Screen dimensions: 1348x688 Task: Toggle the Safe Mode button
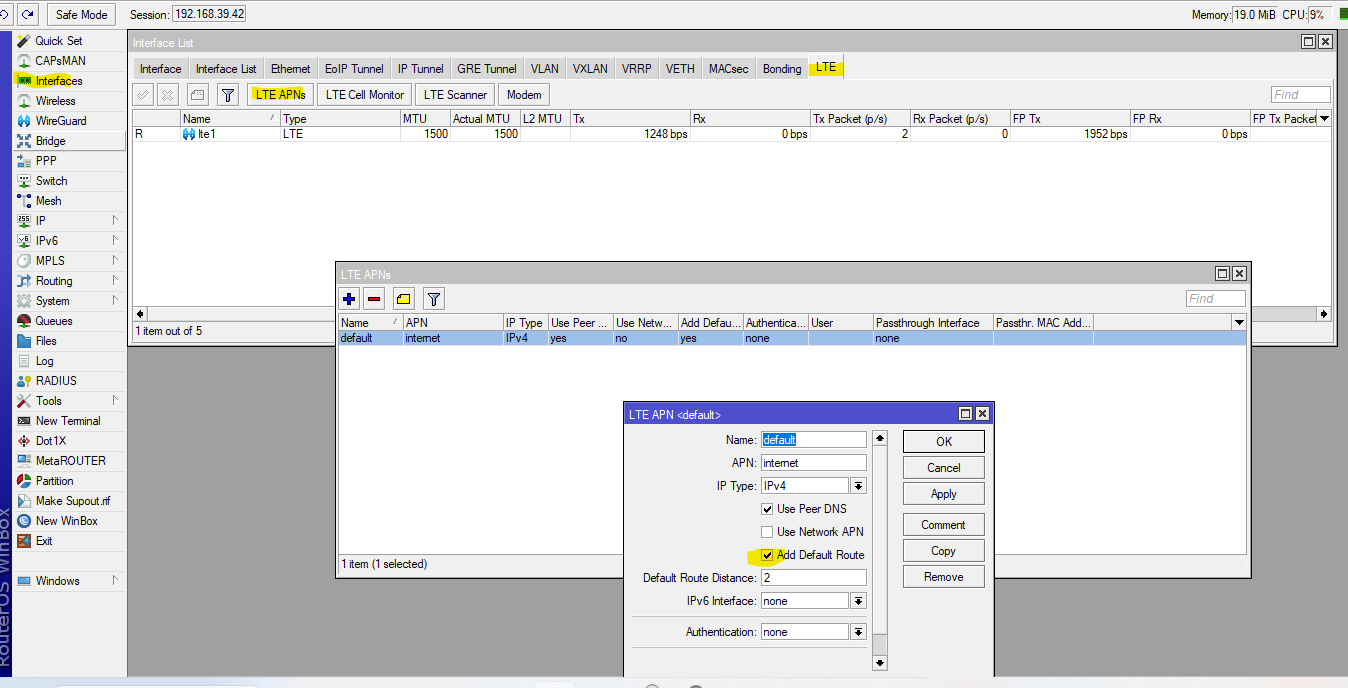(82, 15)
